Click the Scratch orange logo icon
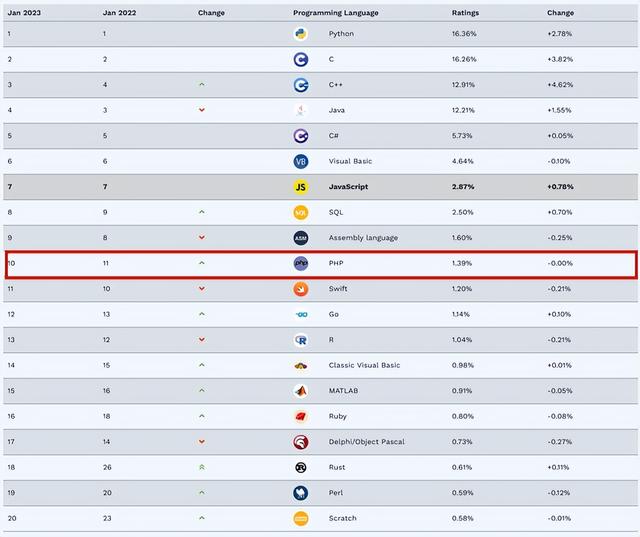This screenshot has width=640, height=537. (301, 518)
